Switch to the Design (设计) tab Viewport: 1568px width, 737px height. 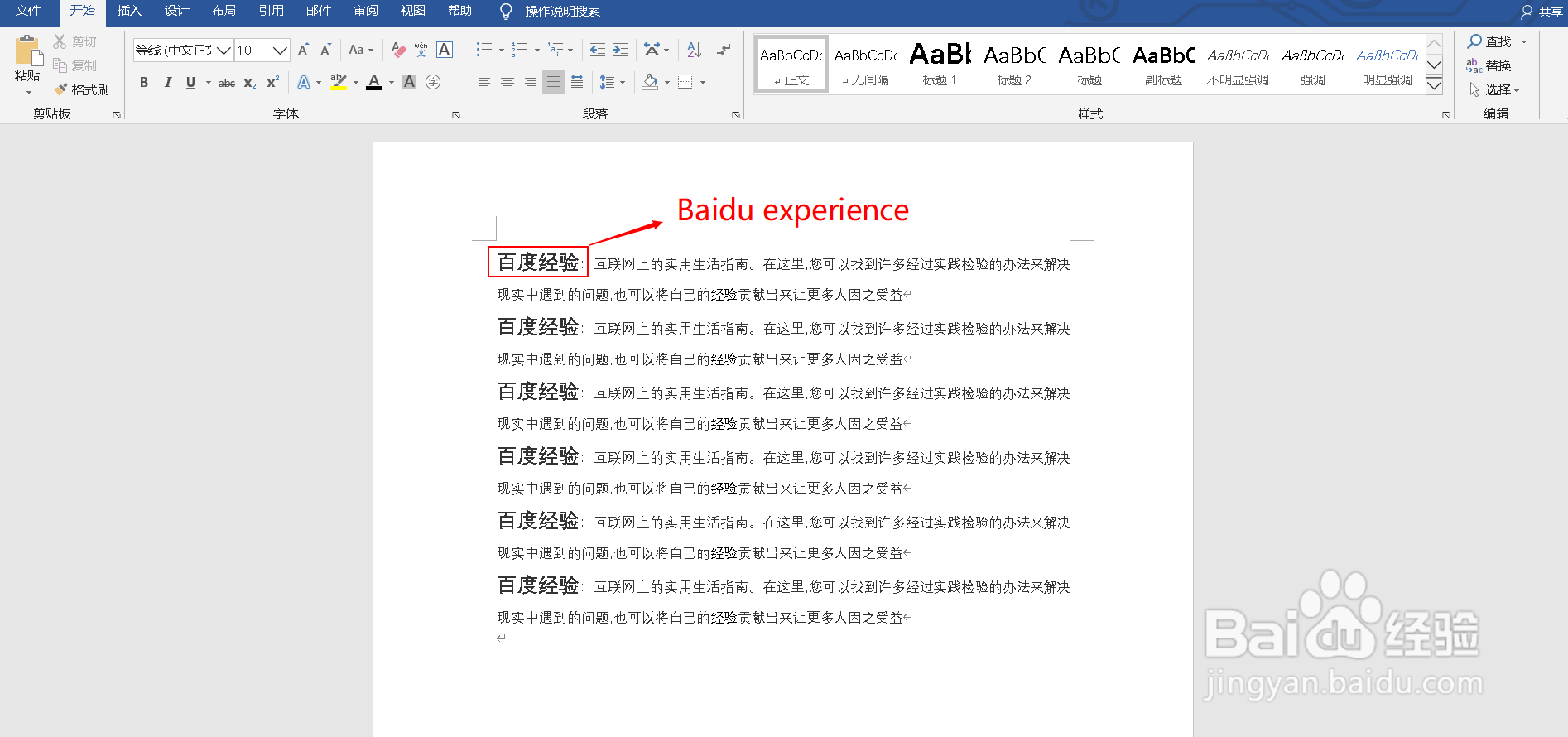click(x=176, y=11)
